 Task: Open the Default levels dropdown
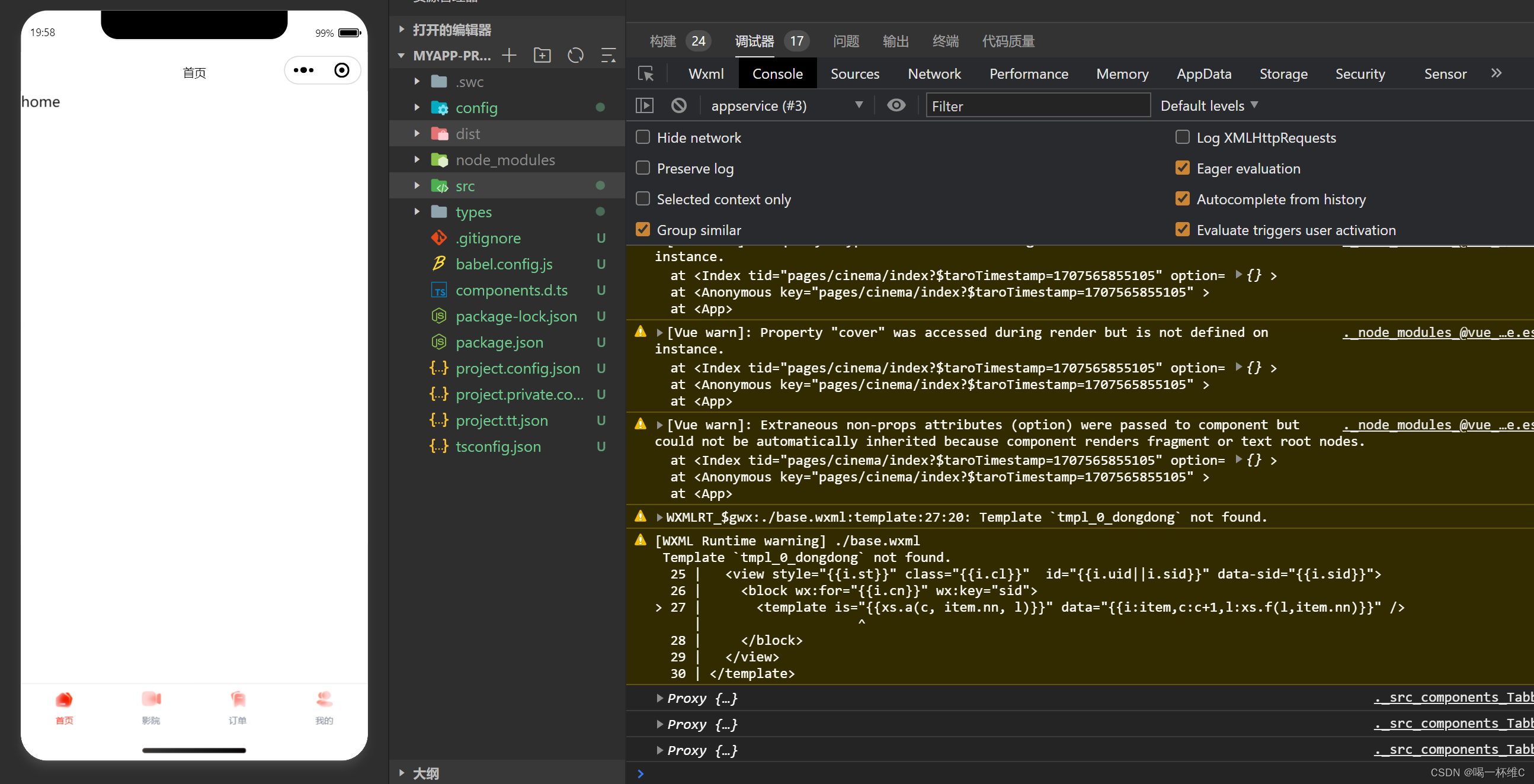(1209, 106)
